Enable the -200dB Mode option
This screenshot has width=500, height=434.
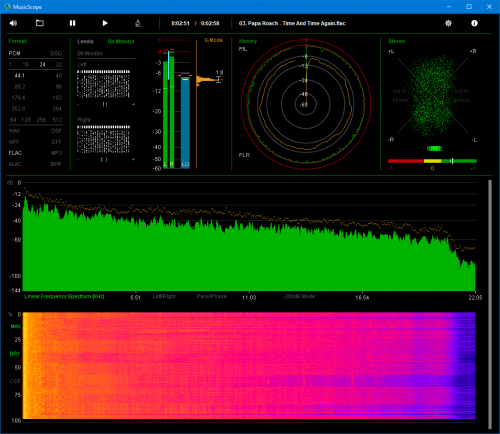pos(299,296)
